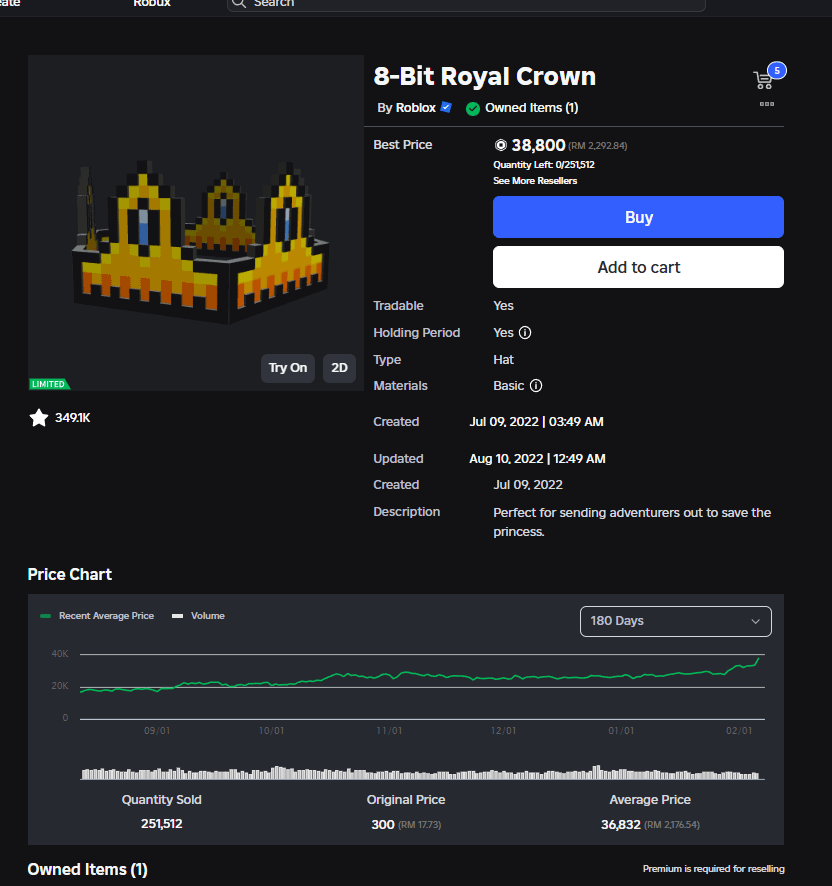Viewport: 832px width, 886px height.
Task: Click the search magnifier icon
Action: [x=239, y=3]
